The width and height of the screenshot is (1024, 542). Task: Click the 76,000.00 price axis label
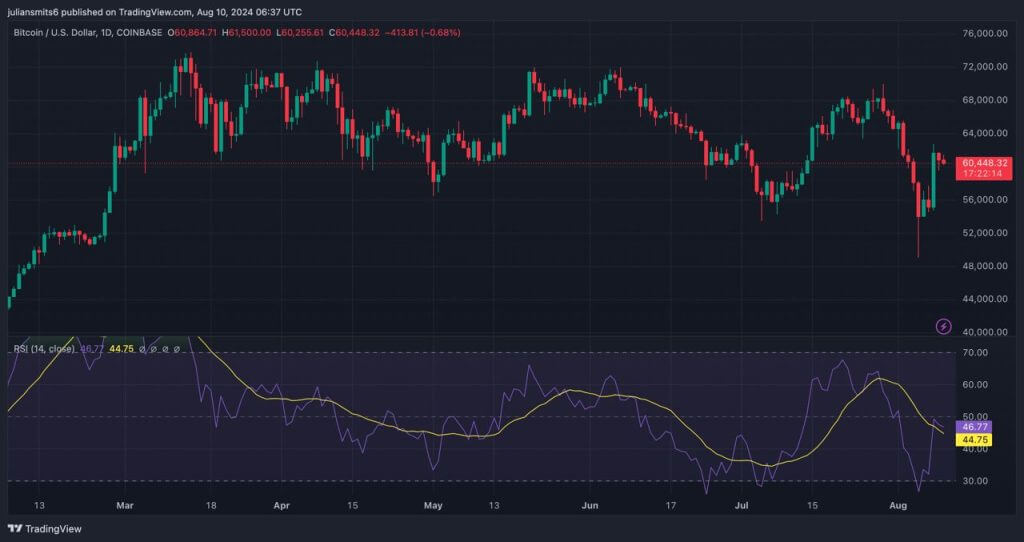pos(984,33)
